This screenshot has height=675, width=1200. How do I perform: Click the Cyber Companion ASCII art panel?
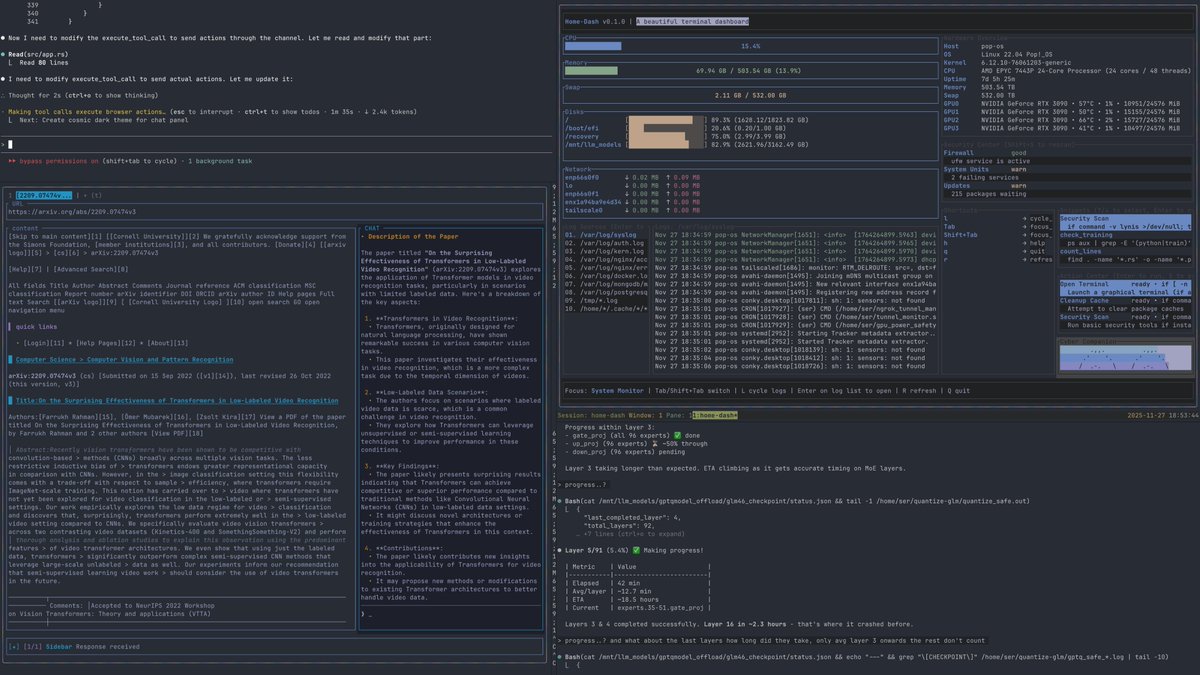[x=1126, y=359]
